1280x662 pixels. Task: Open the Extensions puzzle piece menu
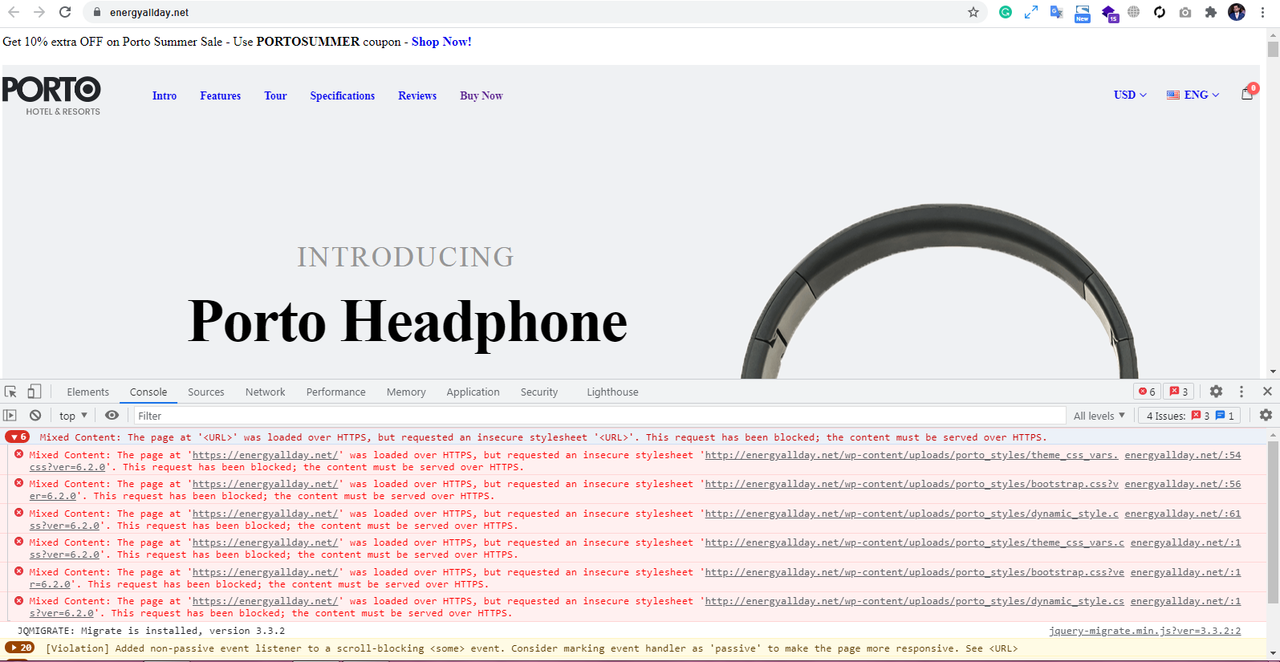(1211, 12)
